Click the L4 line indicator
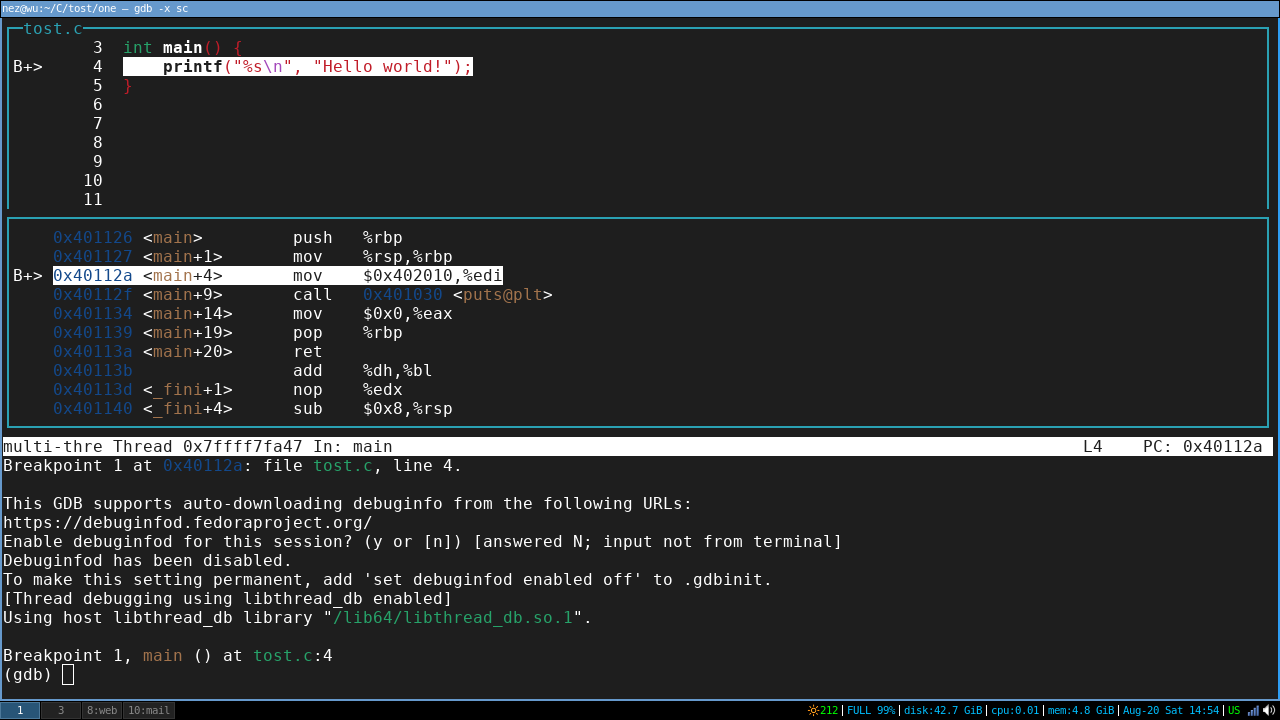This screenshot has width=1280, height=720. (1093, 447)
